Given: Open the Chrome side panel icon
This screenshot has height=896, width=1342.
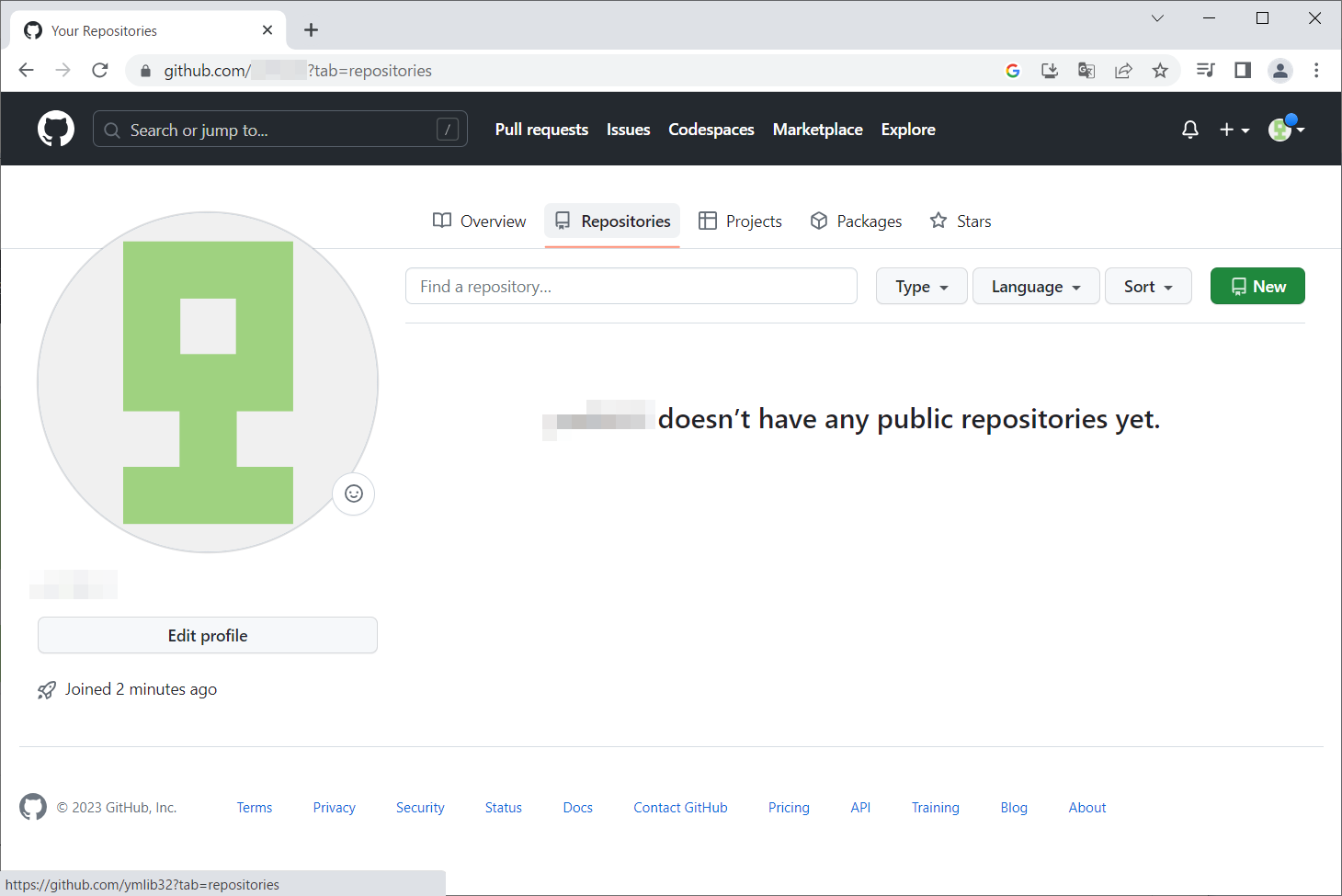Looking at the screenshot, I should coord(1243,71).
